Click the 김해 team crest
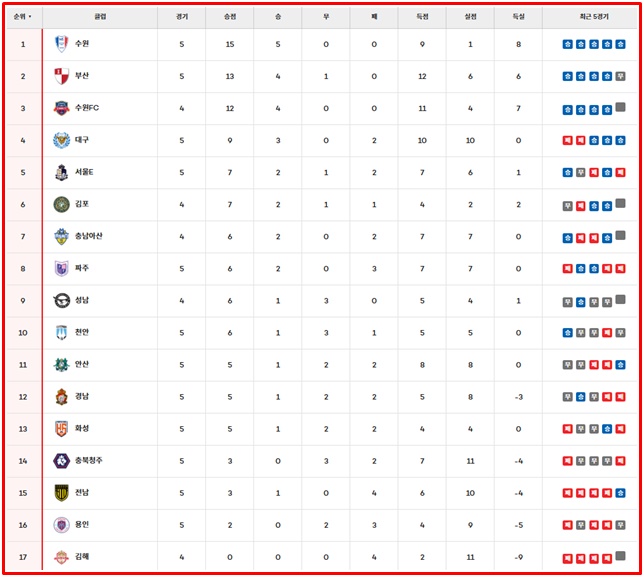 (x=62, y=557)
